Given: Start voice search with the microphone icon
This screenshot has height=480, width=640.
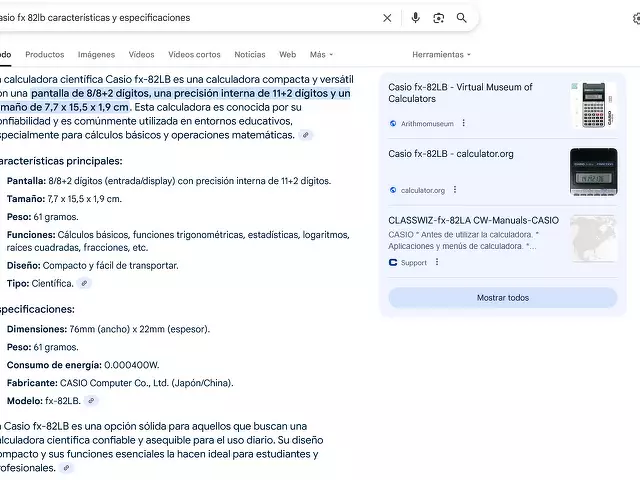Looking at the screenshot, I should (415, 18).
